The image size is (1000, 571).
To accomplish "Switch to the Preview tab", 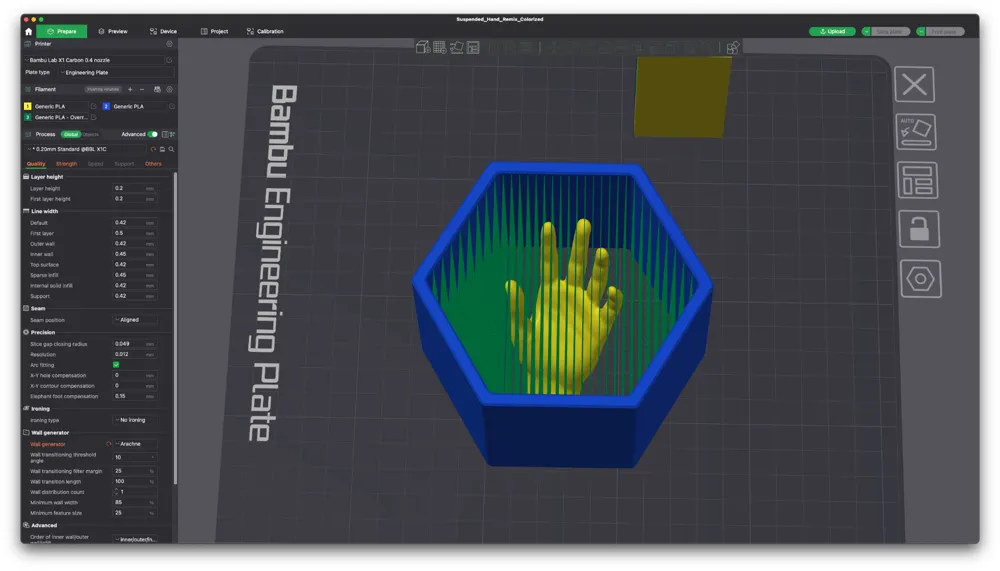I will [x=113, y=31].
